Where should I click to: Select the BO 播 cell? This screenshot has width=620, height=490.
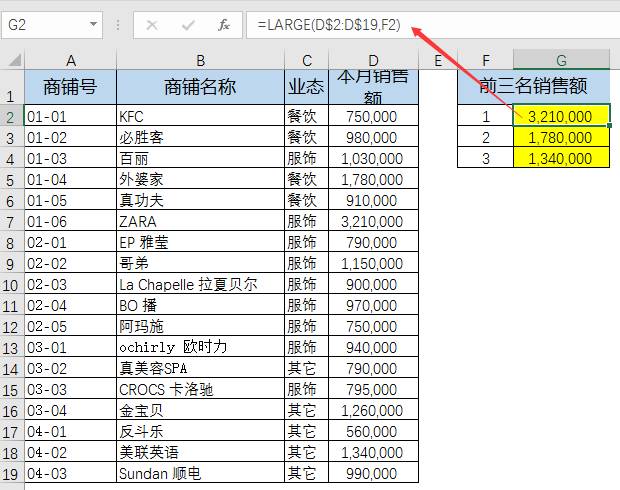[x=200, y=304]
